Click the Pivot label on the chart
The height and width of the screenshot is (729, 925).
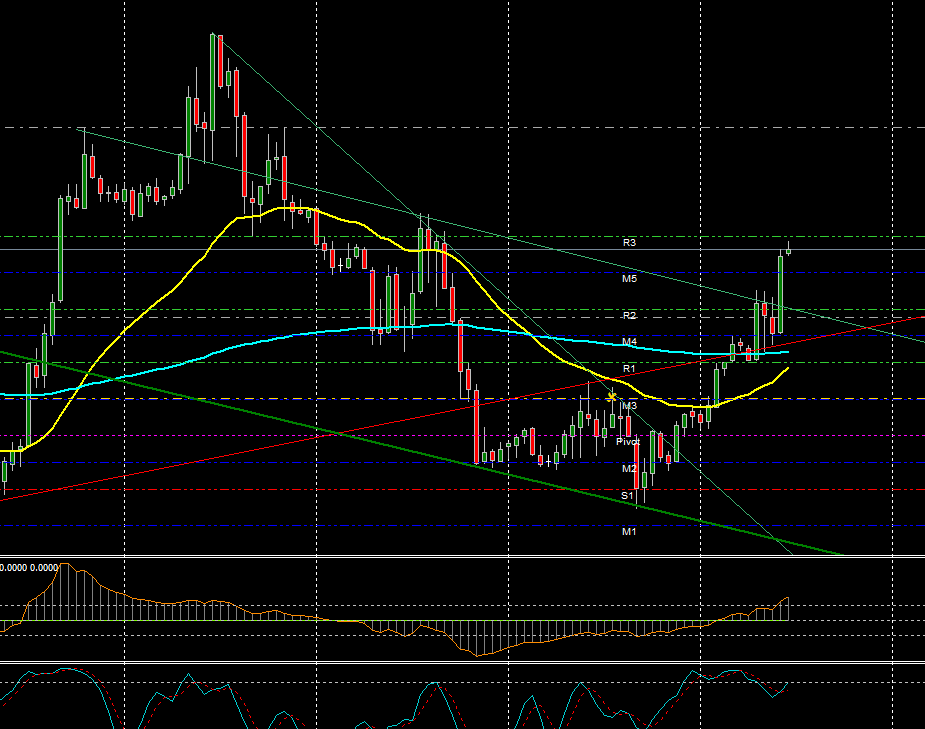(x=628, y=442)
